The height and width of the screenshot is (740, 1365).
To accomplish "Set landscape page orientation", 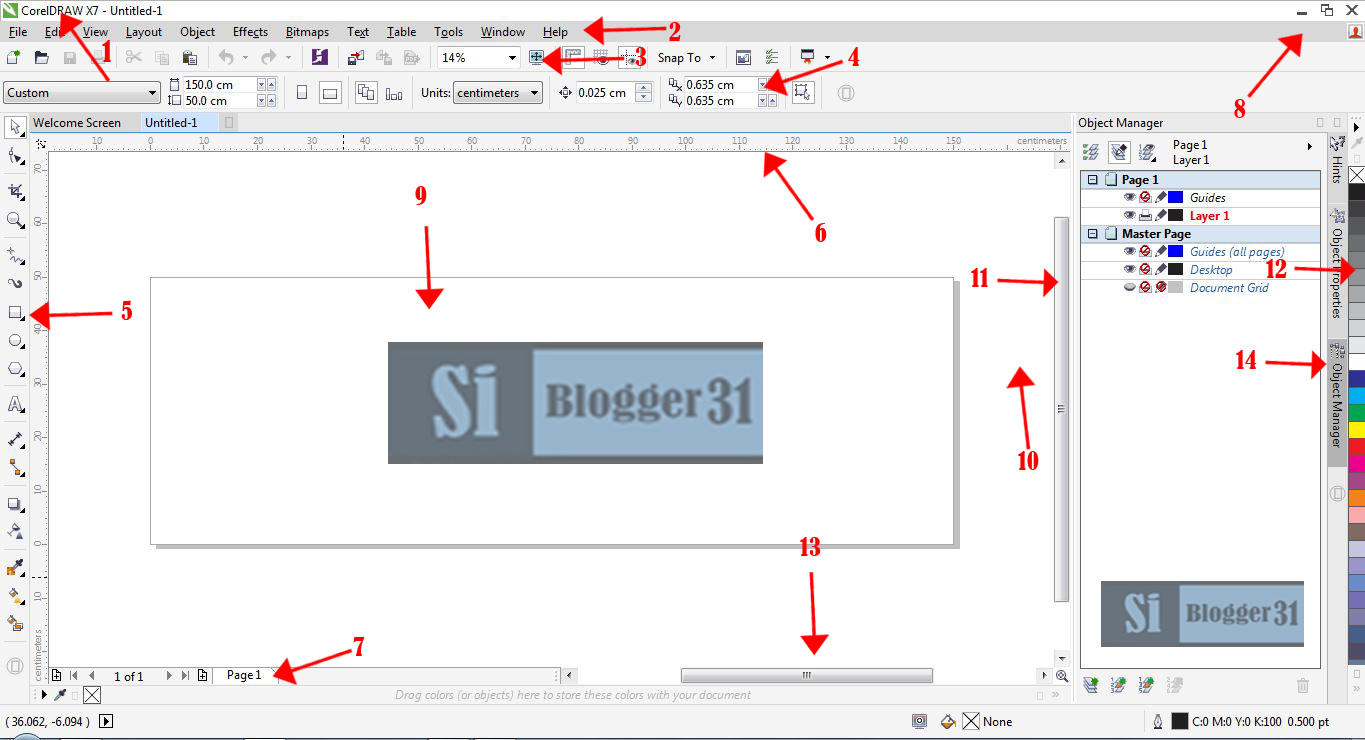I will pyautogui.click(x=330, y=93).
